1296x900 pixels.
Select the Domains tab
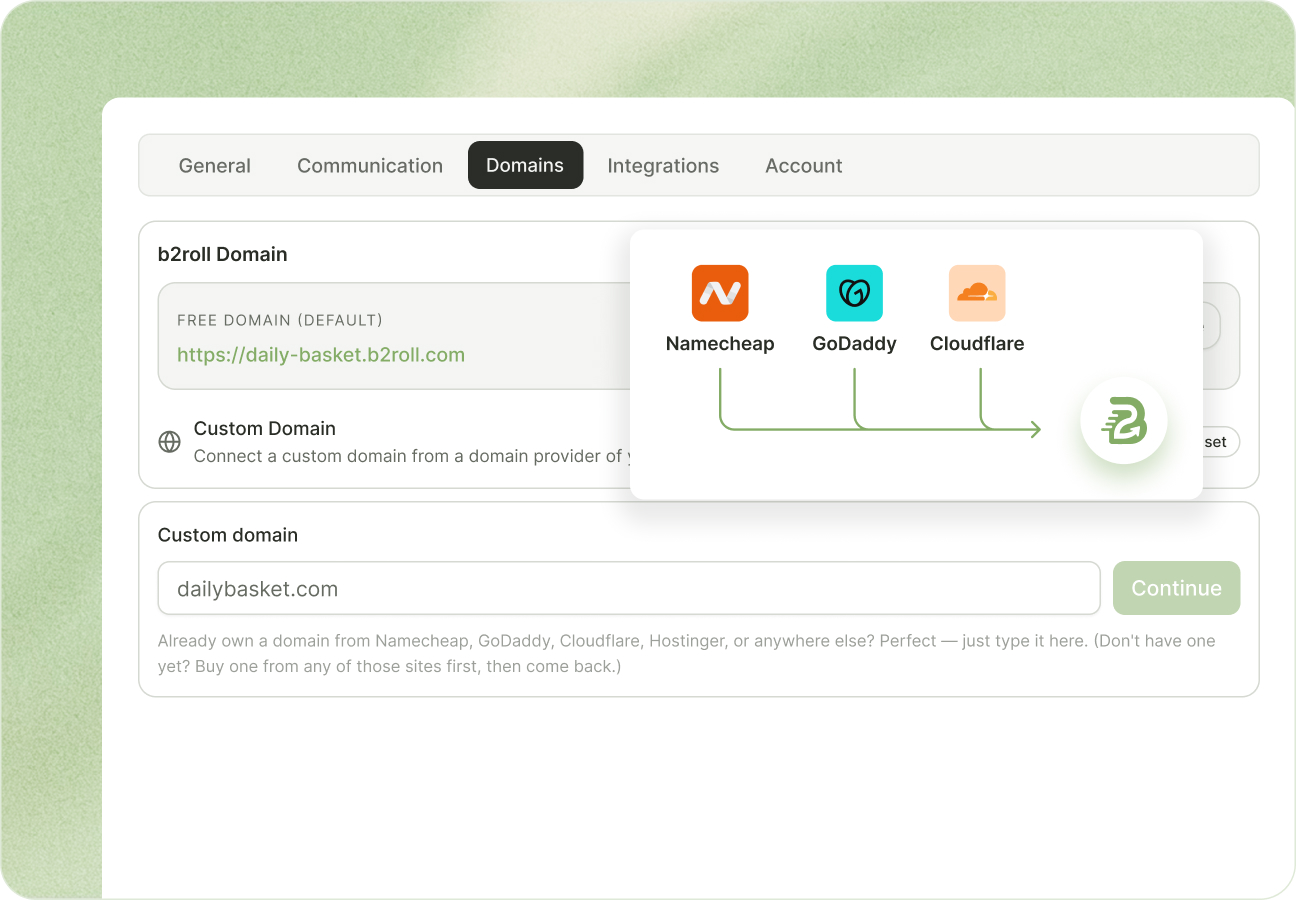[525, 165]
